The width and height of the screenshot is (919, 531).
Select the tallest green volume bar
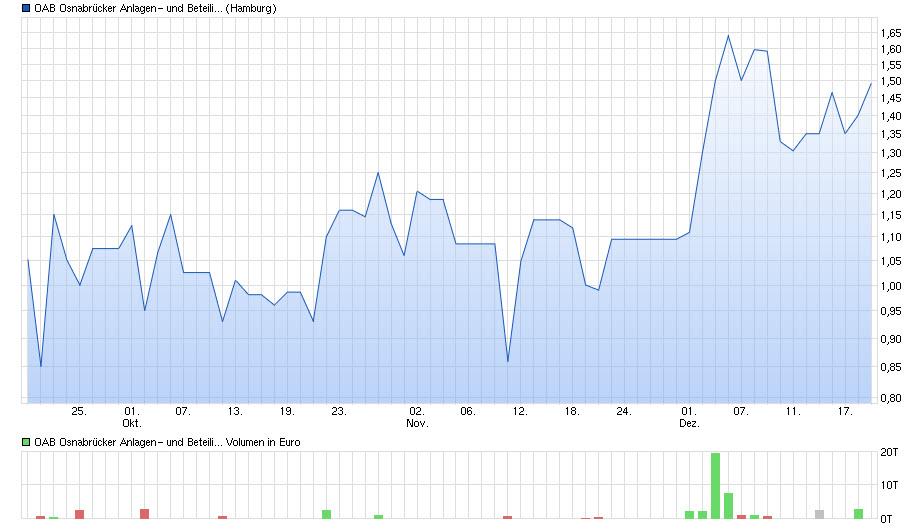[x=715, y=485]
